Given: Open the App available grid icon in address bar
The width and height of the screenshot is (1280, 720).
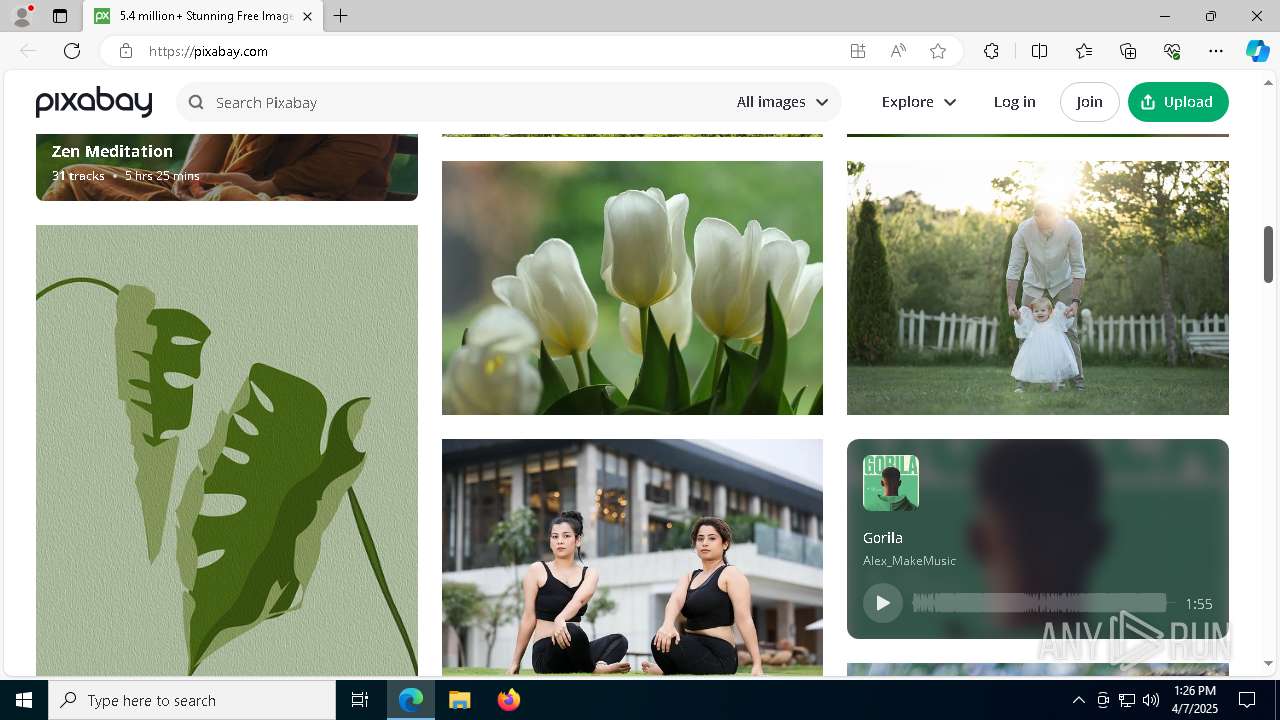Looking at the screenshot, I should click(858, 51).
